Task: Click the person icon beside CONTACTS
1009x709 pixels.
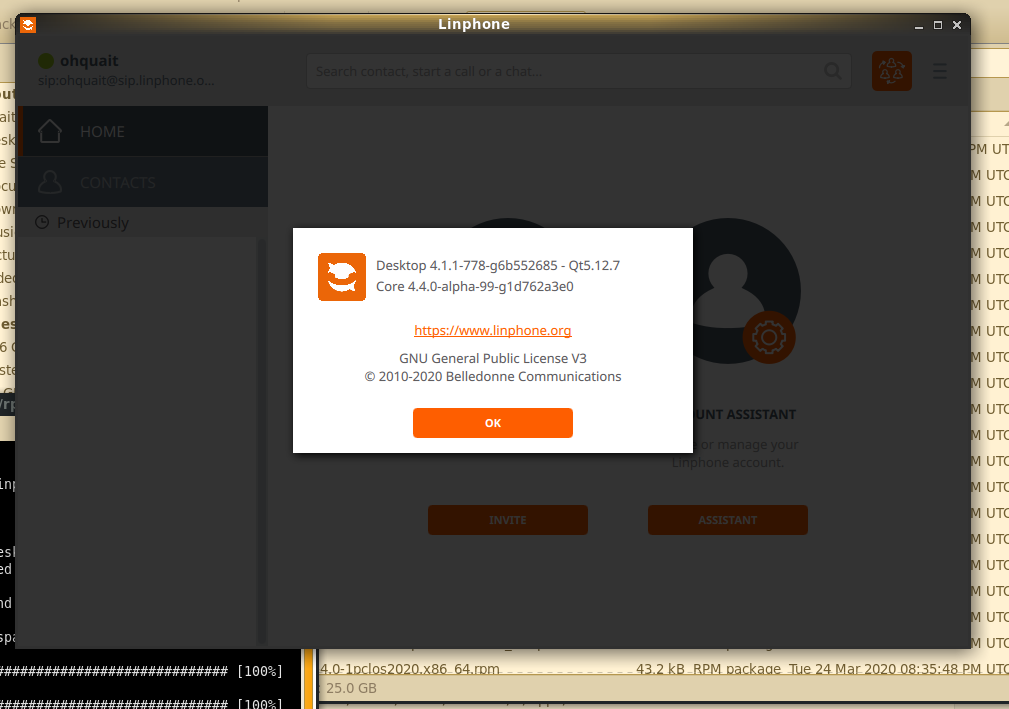Action: click(49, 182)
